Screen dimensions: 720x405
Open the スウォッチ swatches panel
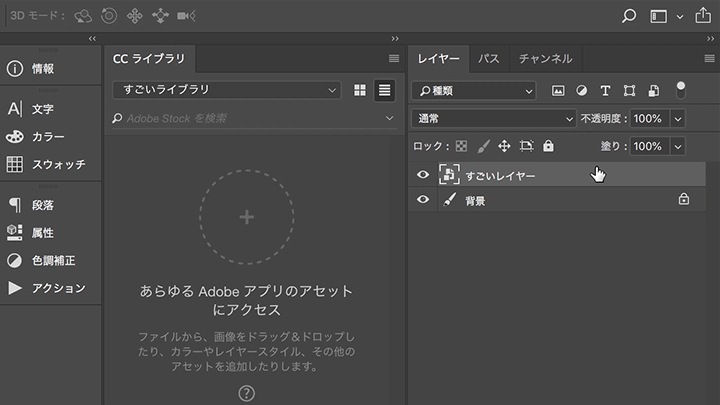pyautogui.click(x=58, y=164)
